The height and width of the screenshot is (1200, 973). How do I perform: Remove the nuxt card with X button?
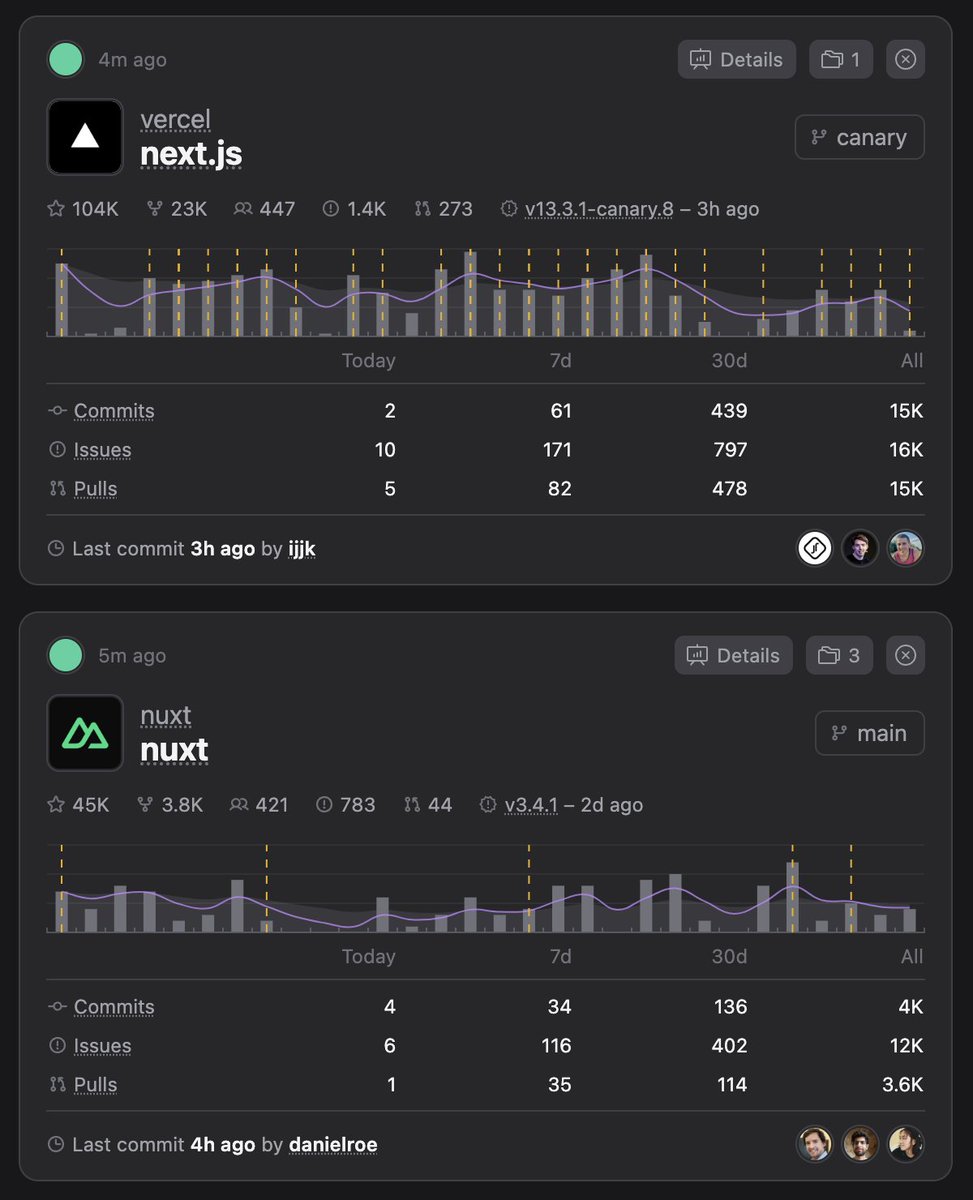905,655
